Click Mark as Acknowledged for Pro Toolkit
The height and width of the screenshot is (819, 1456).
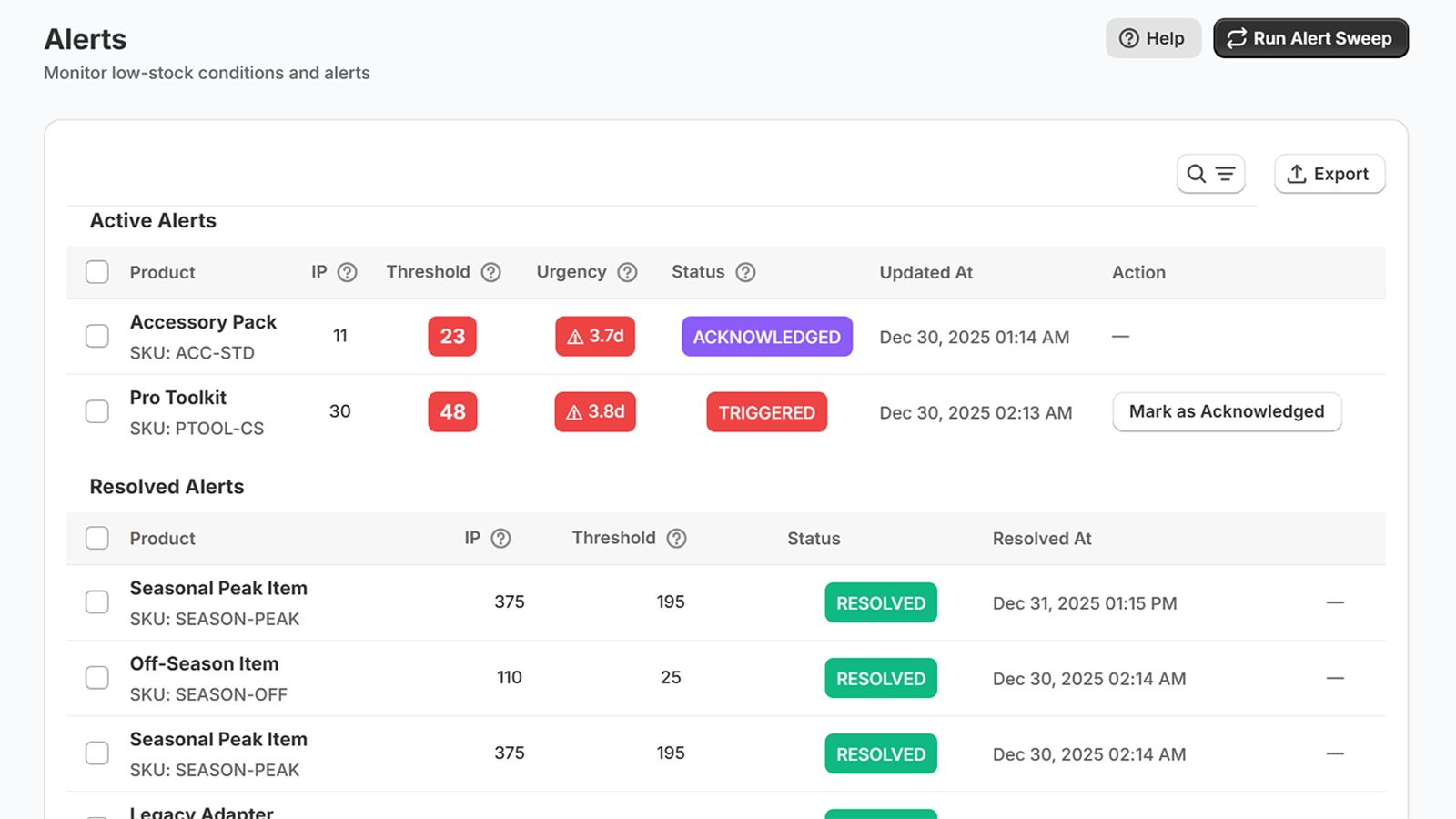pos(1226,411)
